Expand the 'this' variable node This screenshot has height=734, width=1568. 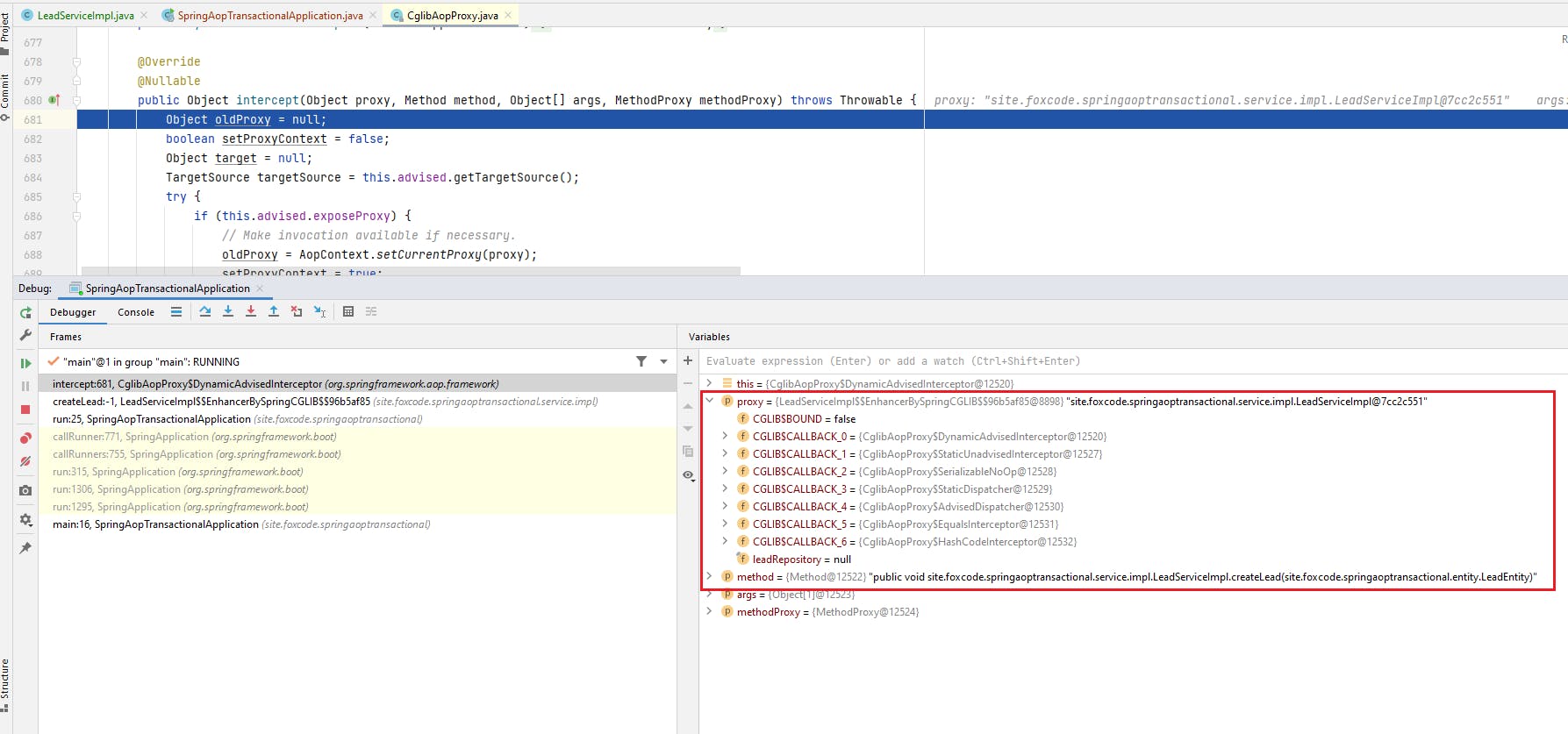tap(709, 383)
